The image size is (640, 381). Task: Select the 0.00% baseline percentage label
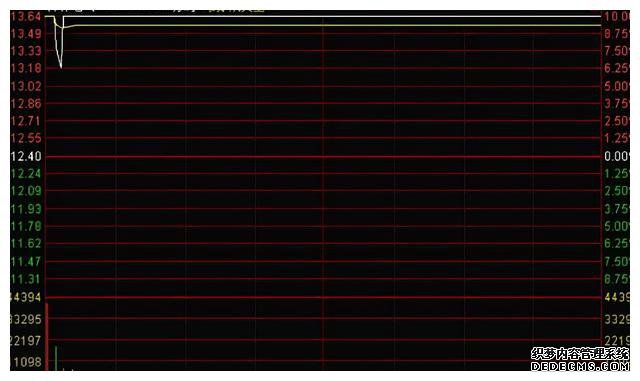coord(616,156)
